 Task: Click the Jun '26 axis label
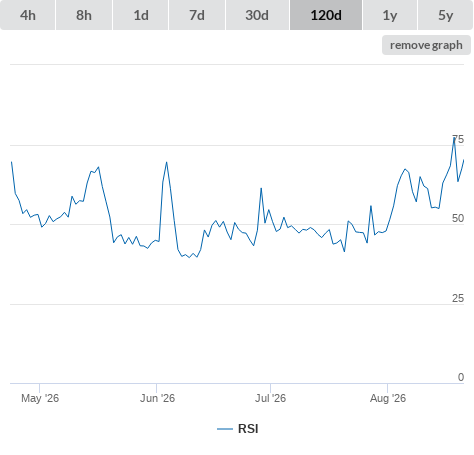pos(157,398)
